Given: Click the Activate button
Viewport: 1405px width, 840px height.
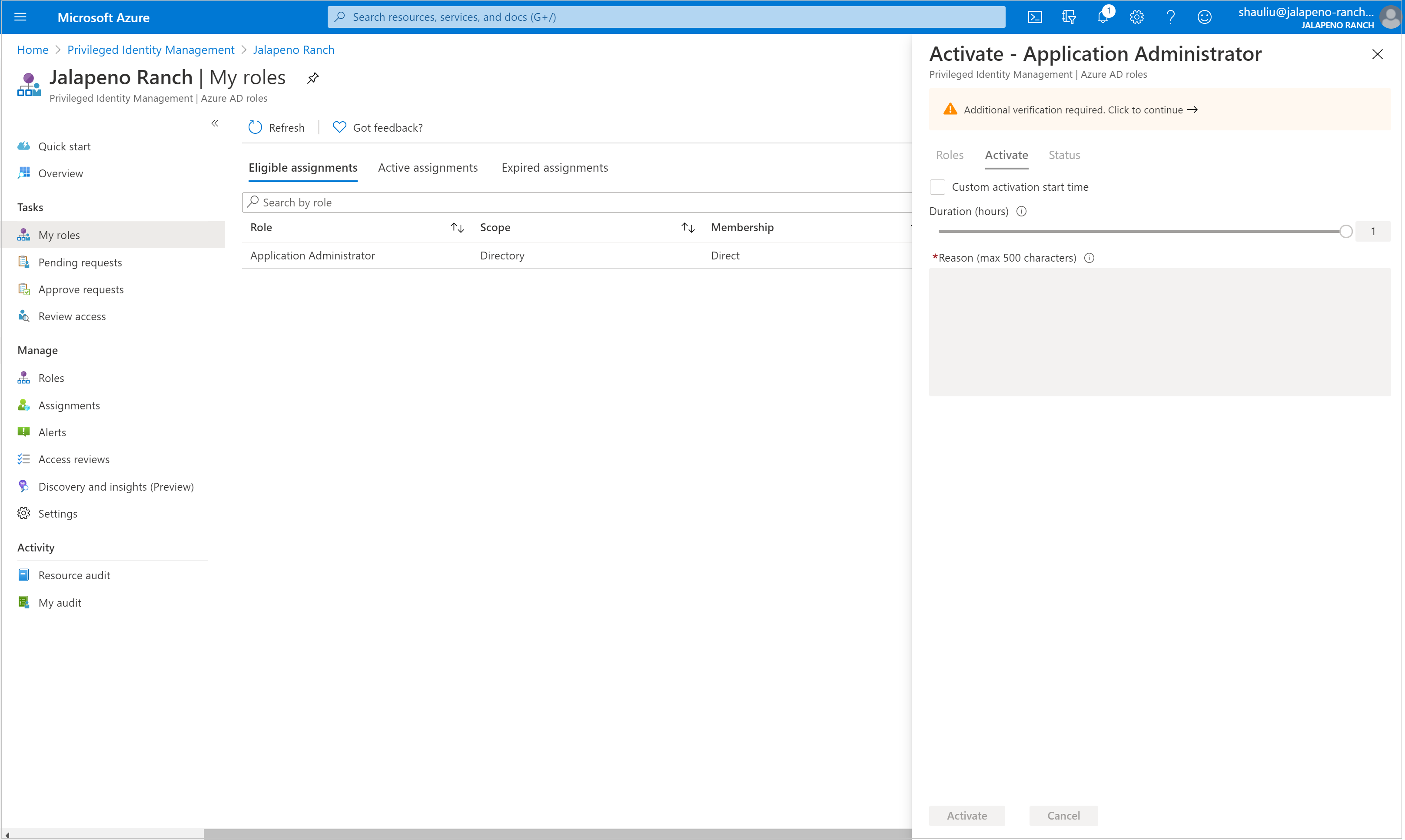Looking at the screenshot, I should click(966, 815).
